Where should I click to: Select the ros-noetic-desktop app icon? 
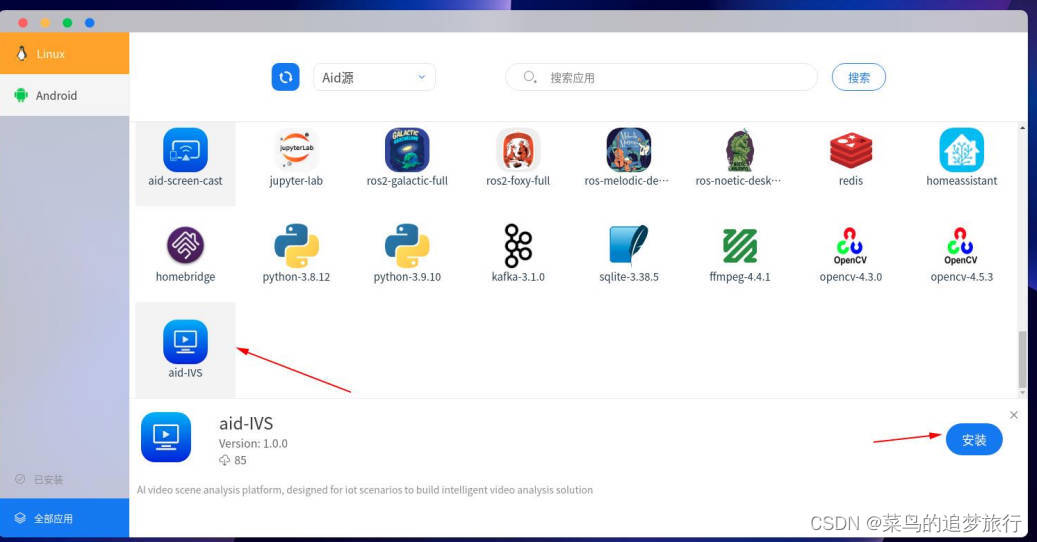(740, 150)
